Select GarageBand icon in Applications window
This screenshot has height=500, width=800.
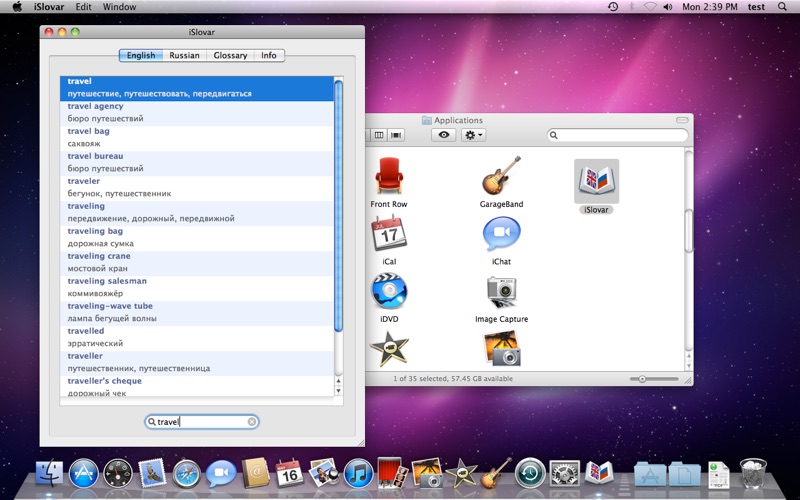501,176
